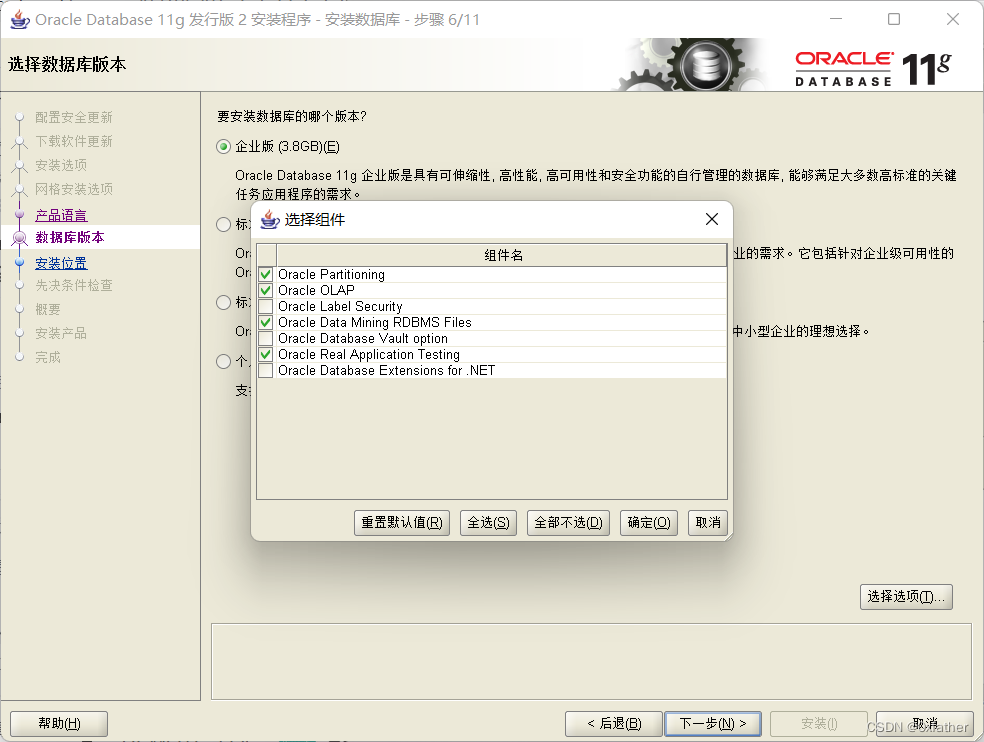Click the 帮助(H) button

pos(58,723)
